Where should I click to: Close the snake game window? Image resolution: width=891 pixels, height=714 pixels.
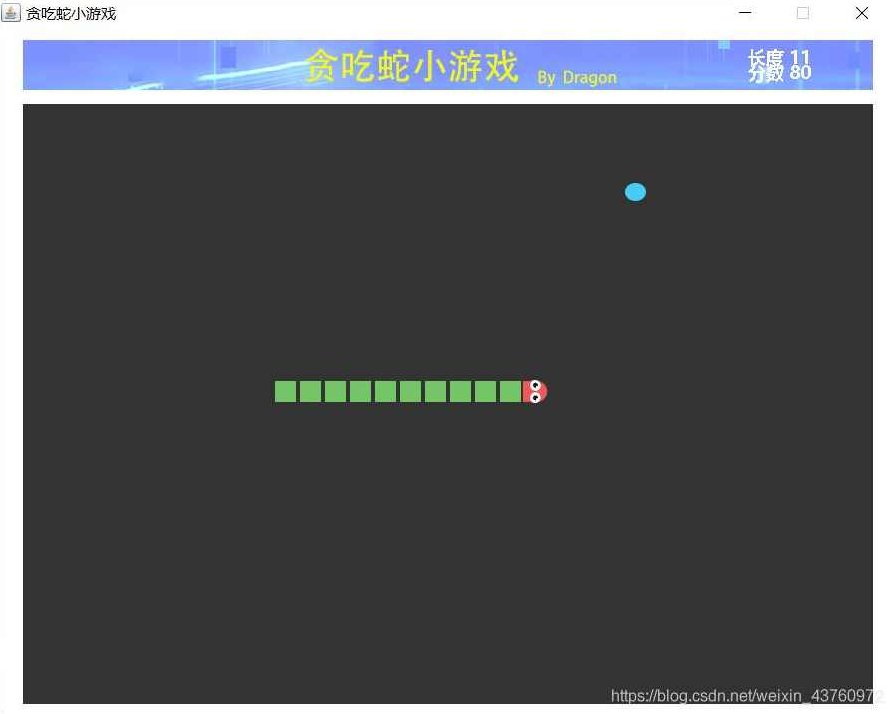[861, 13]
